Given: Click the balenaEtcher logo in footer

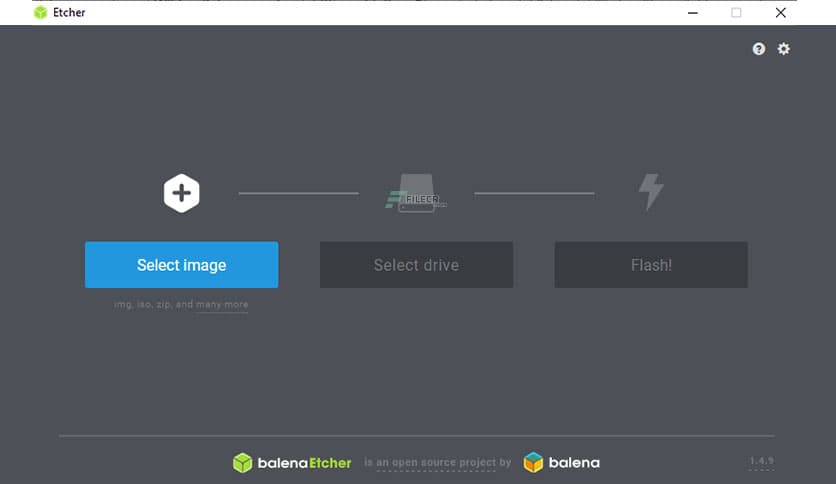Looking at the screenshot, I should point(292,463).
